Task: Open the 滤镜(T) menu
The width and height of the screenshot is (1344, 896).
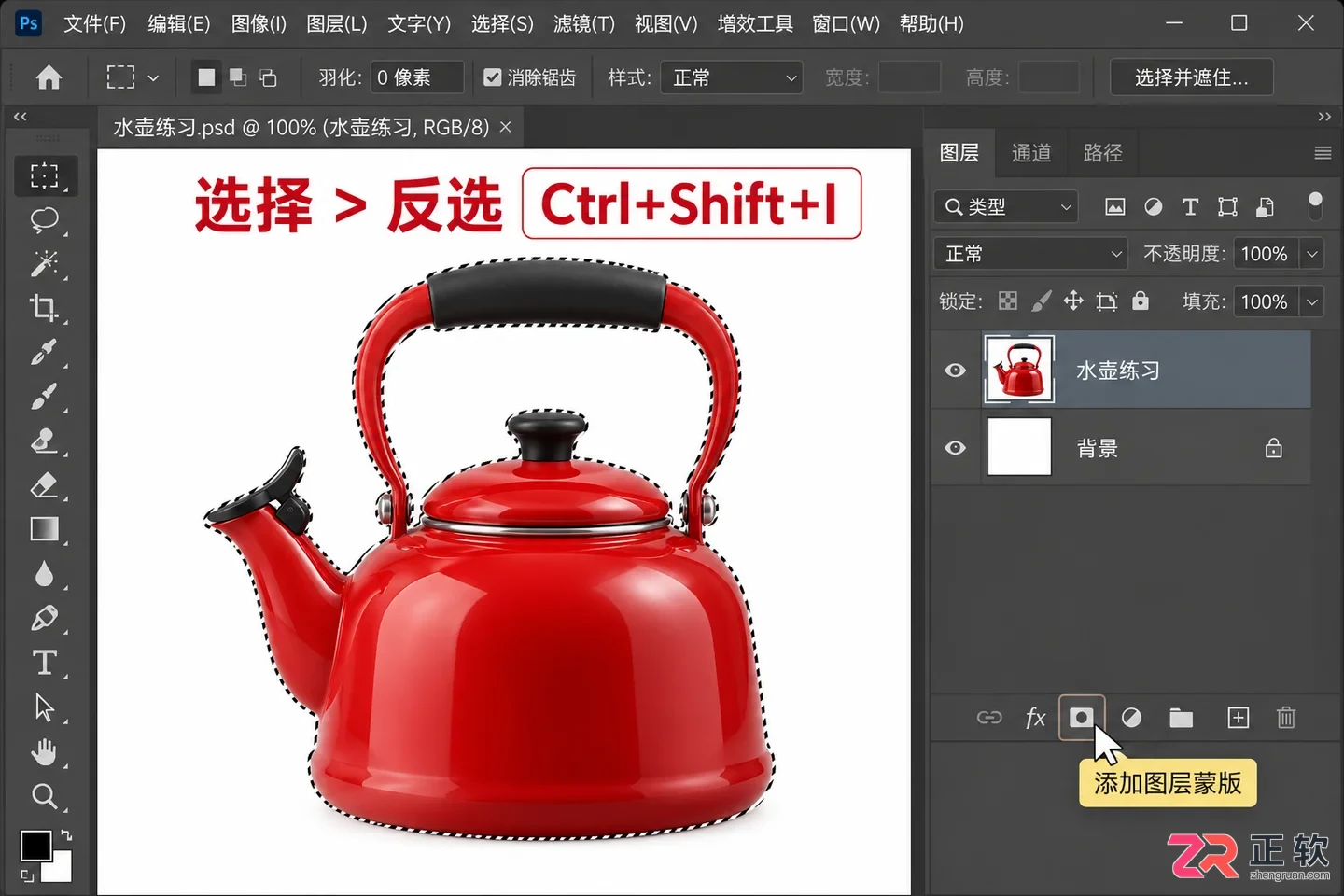Action: tap(584, 23)
